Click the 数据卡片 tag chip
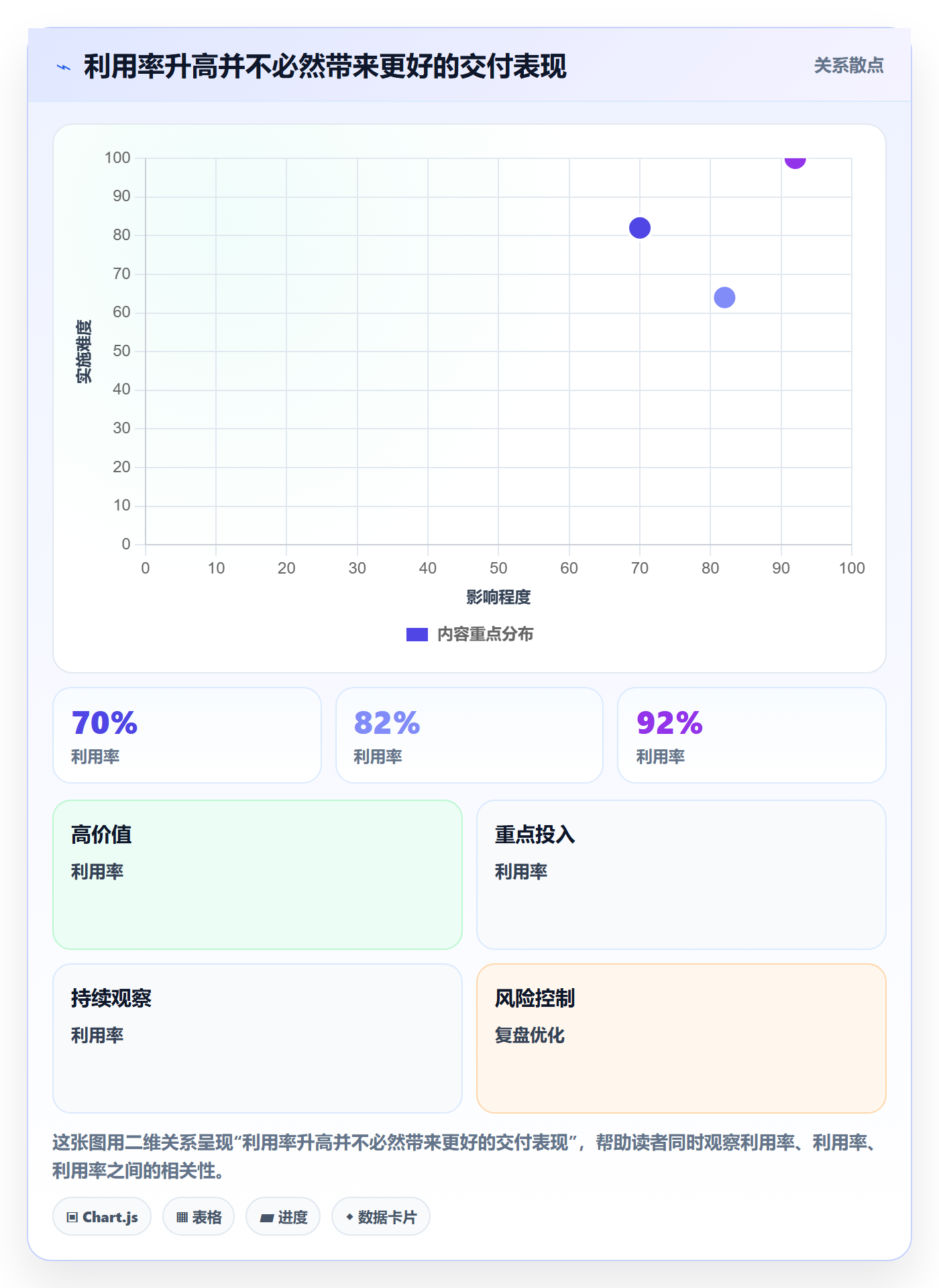The image size is (939, 1288). tap(381, 1217)
